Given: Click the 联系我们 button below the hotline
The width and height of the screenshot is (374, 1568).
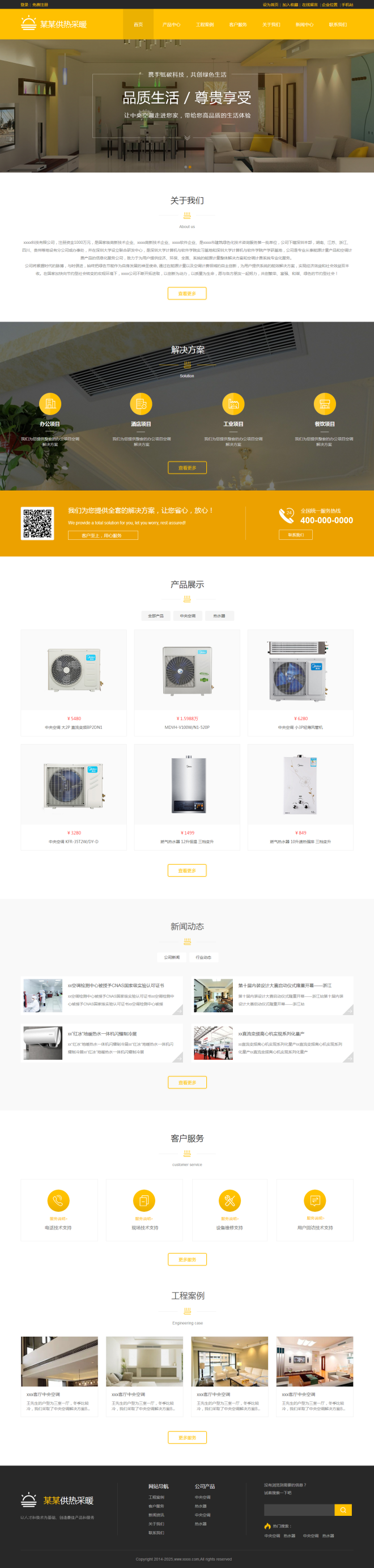Looking at the screenshot, I should click(x=296, y=534).
